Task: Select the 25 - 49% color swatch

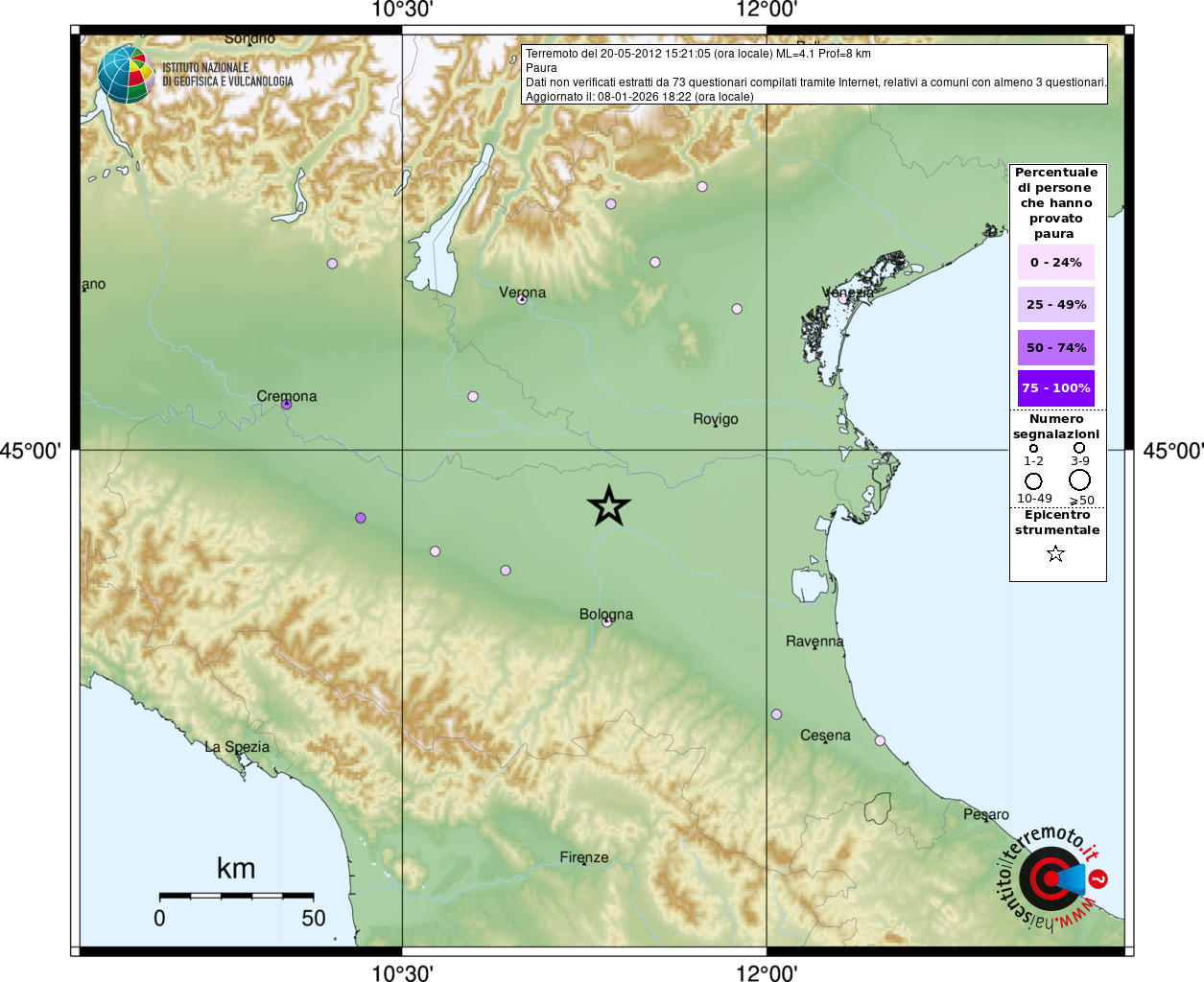Action: (1055, 304)
